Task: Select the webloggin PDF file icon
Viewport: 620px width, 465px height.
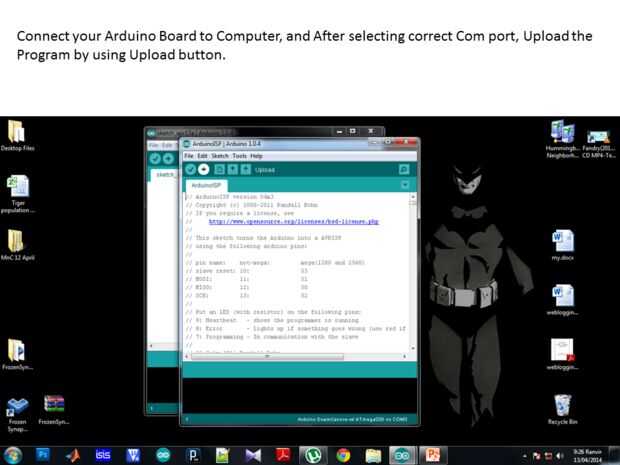Action: [563, 355]
